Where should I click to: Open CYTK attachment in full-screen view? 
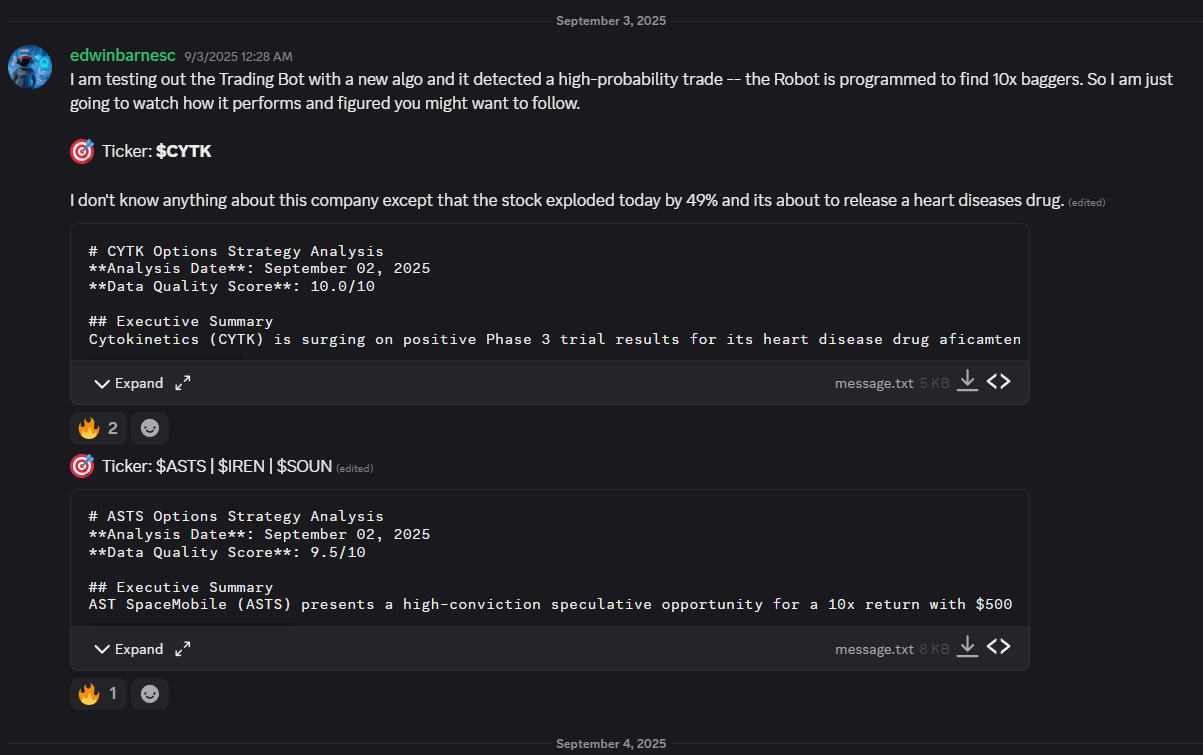pos(183,383)
